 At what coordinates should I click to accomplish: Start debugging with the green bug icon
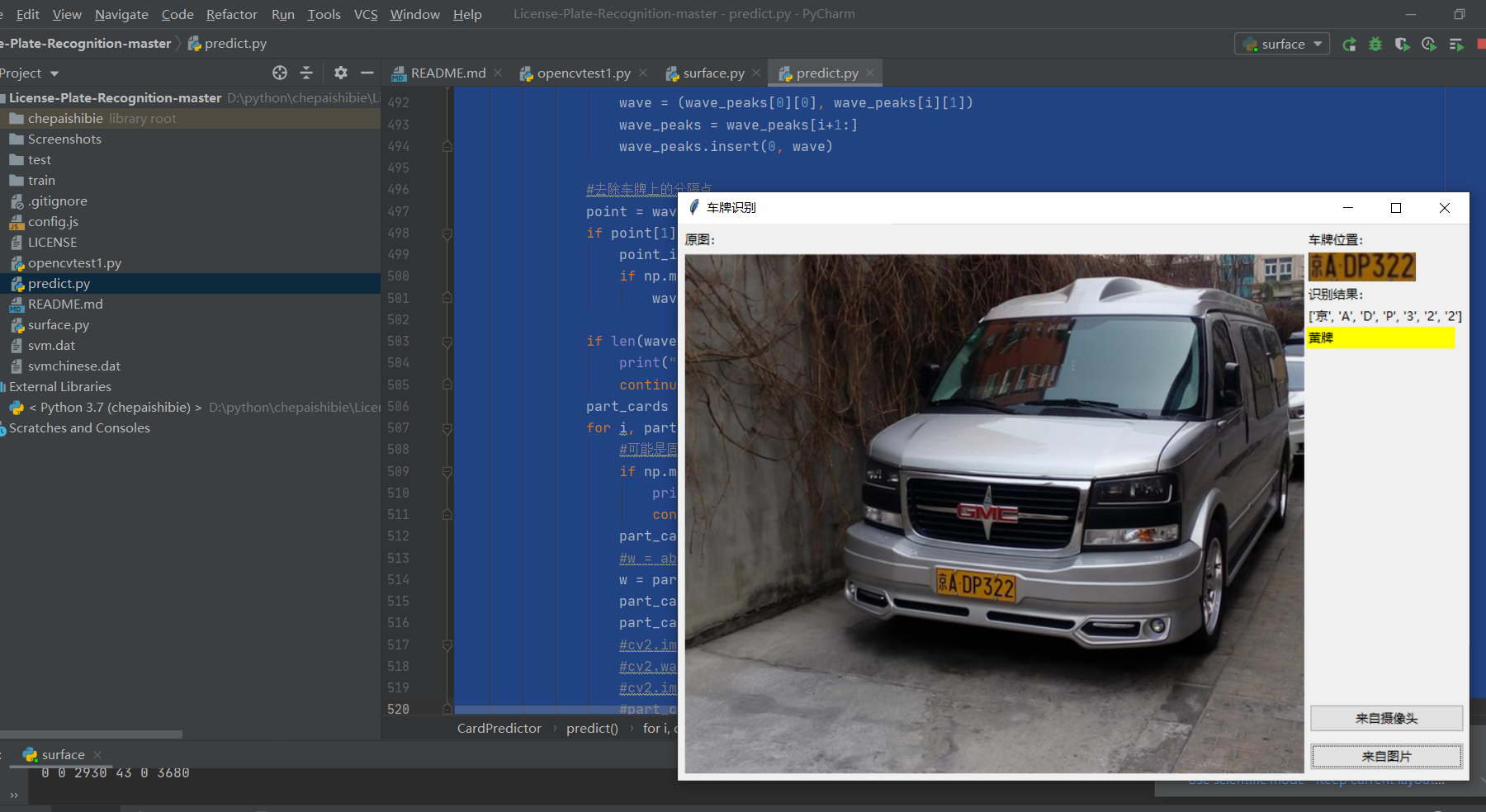click(x=1375, y=45)
